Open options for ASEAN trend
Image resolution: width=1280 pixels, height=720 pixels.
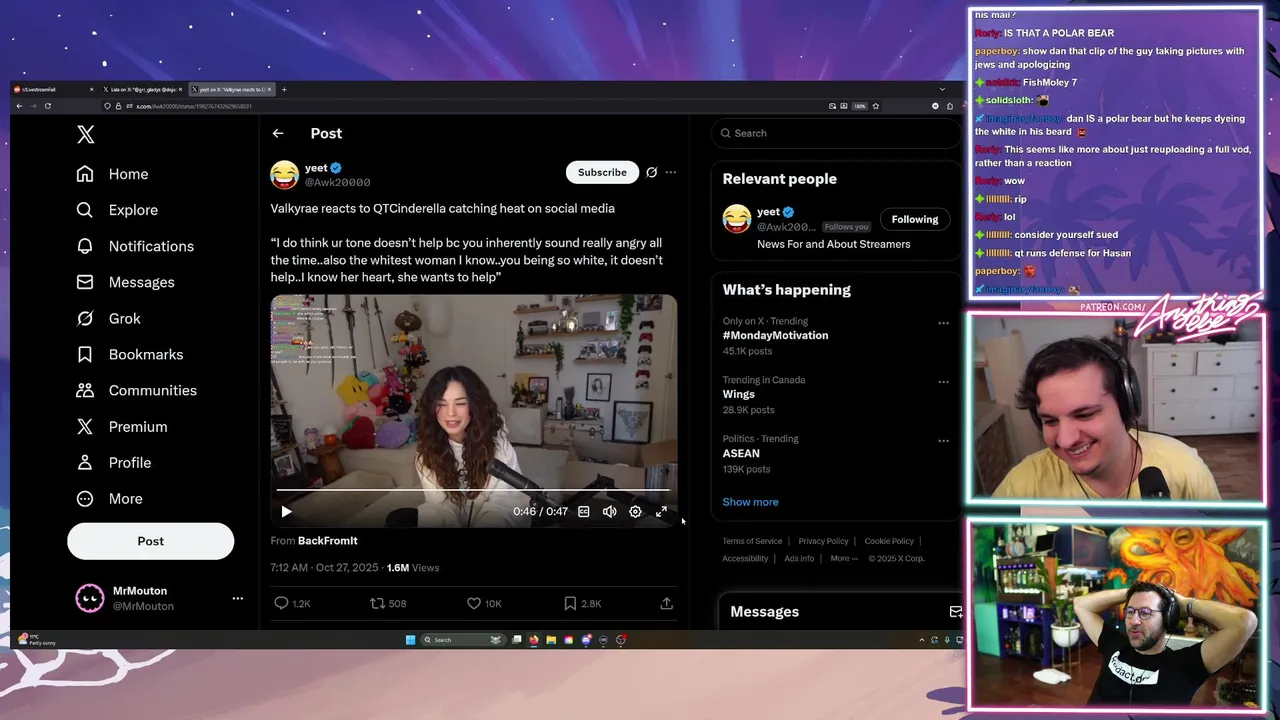tap(943, 441)
